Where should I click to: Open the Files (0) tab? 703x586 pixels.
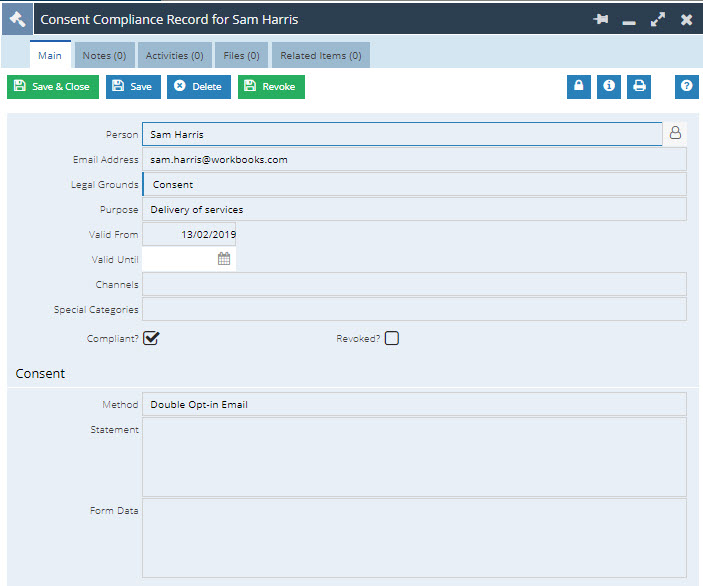pyautogui.click(x=242, y=55)
